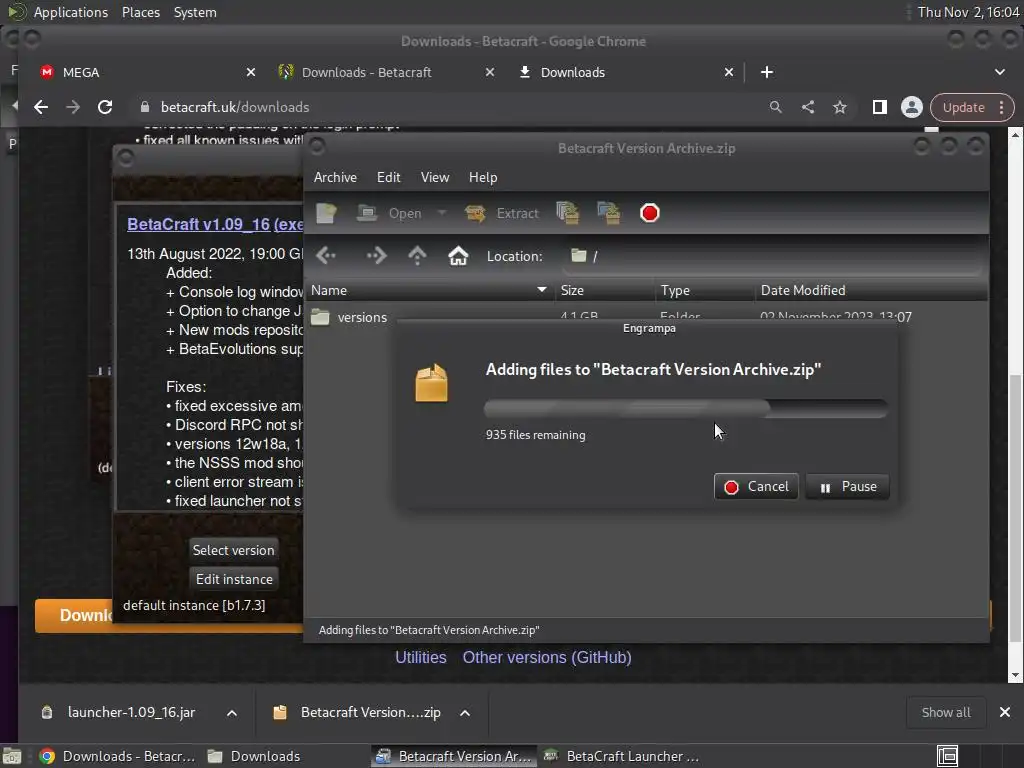This screenshot has width=1024, height=768.
Task: Open the Chrome profile avatar
Action: [912, 107]
